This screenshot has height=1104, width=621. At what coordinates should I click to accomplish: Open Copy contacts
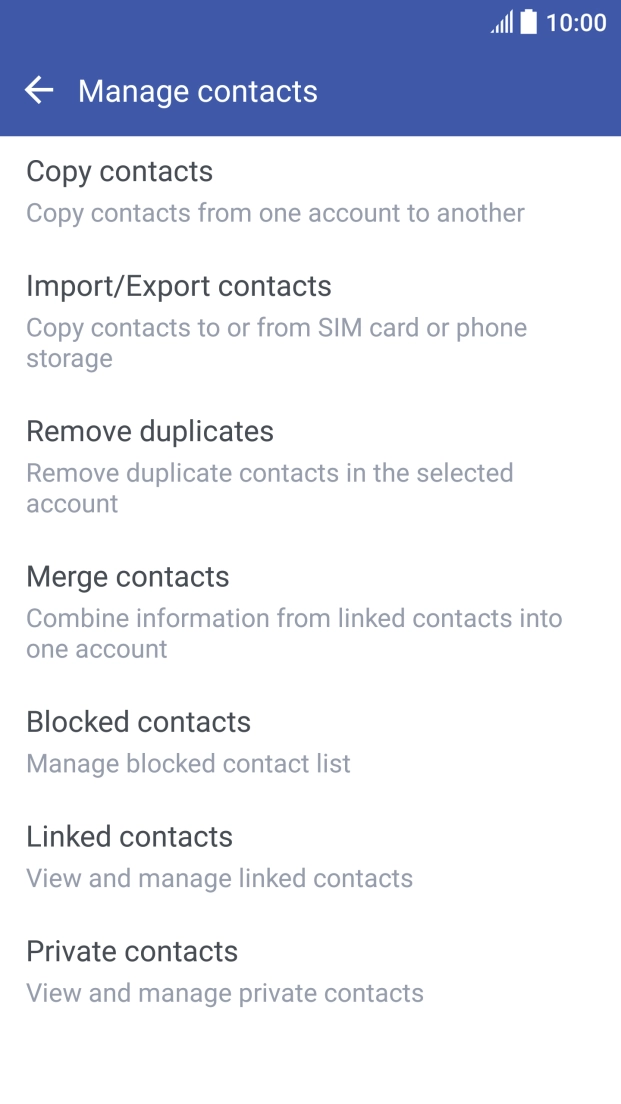pos(120,171)
